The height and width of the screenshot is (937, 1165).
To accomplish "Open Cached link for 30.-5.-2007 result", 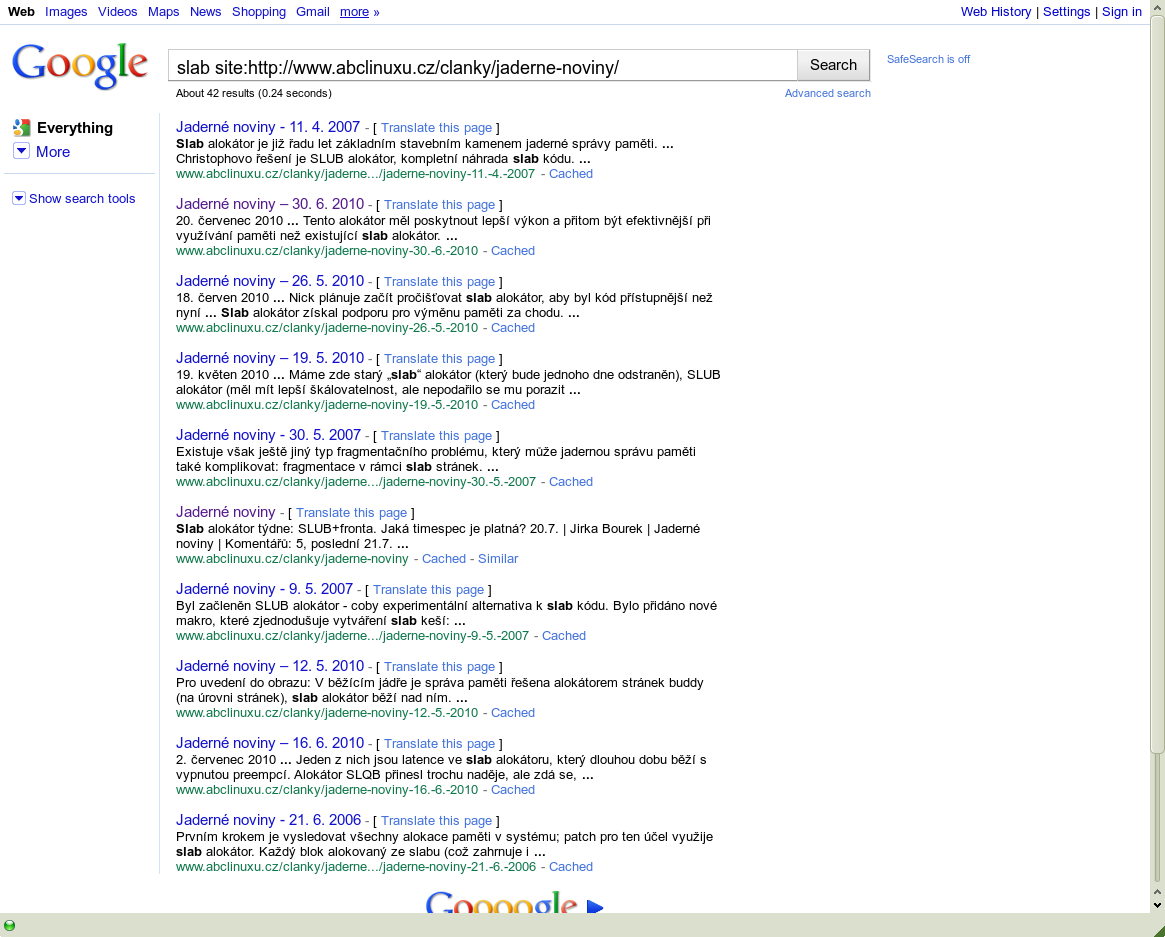I will pos(571,482).
